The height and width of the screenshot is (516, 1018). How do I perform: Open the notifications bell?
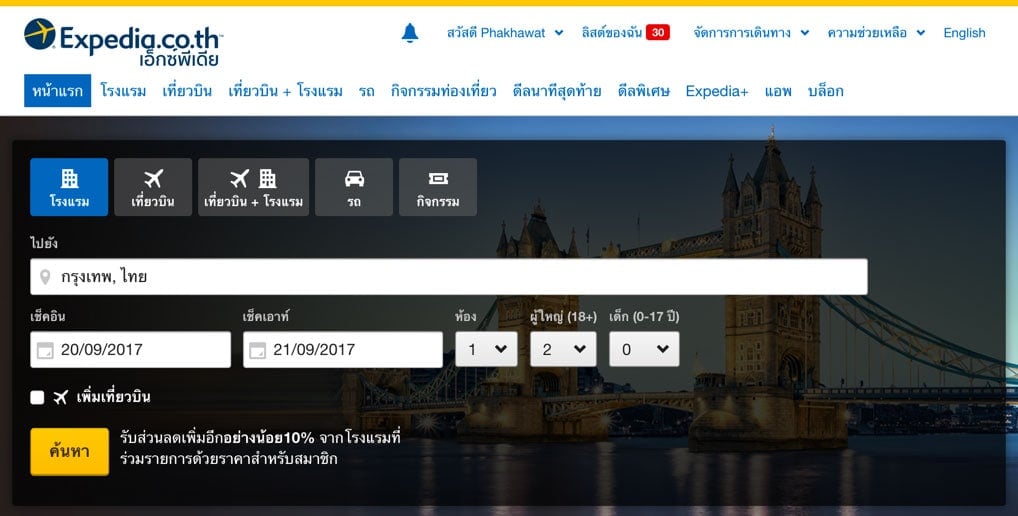tap(410, 32)
